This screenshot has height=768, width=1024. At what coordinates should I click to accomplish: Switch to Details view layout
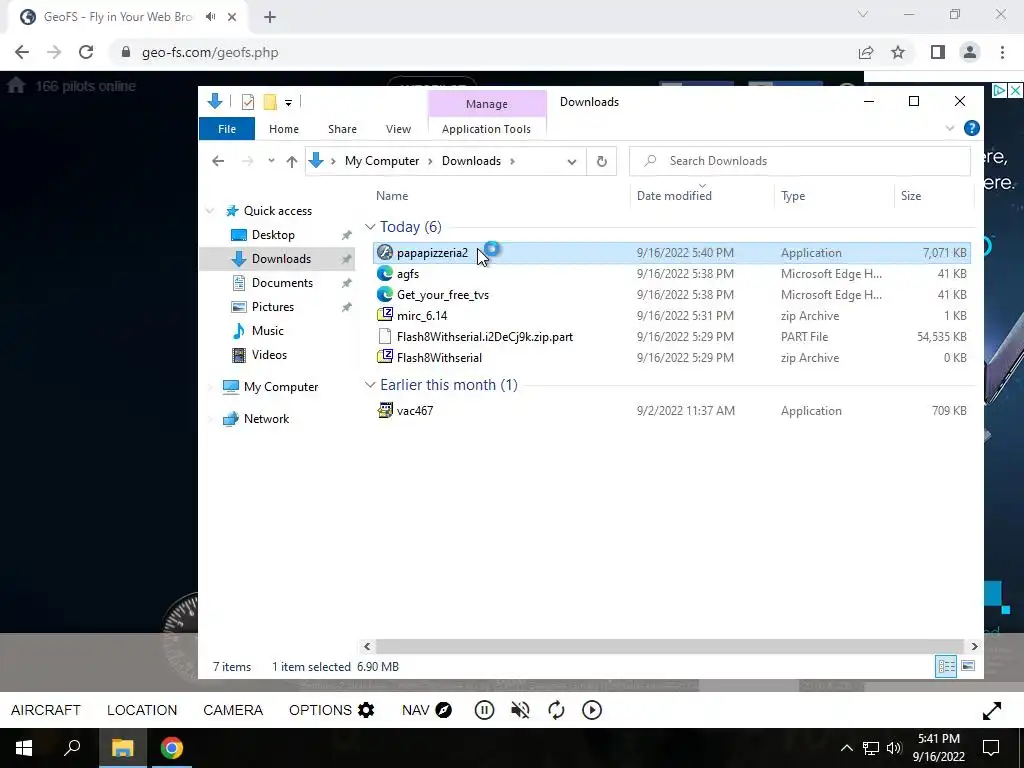(946, 666)
